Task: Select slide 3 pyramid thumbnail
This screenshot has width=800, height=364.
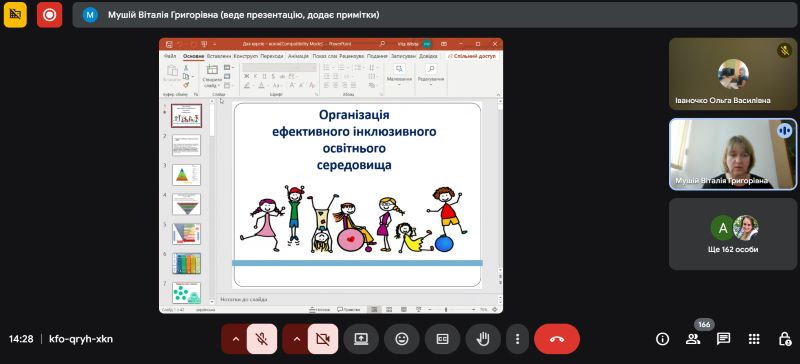Action: (186, 175)
